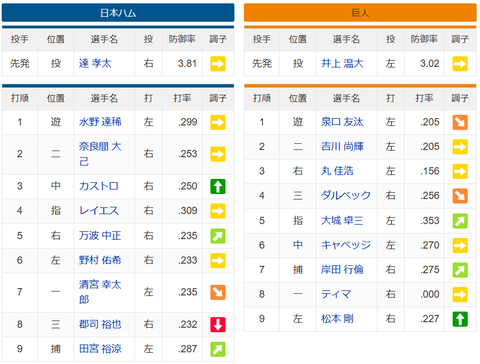Open player link 岸田 行倫
The width and height of the screenshot is (480, 364).
(342, 270)
